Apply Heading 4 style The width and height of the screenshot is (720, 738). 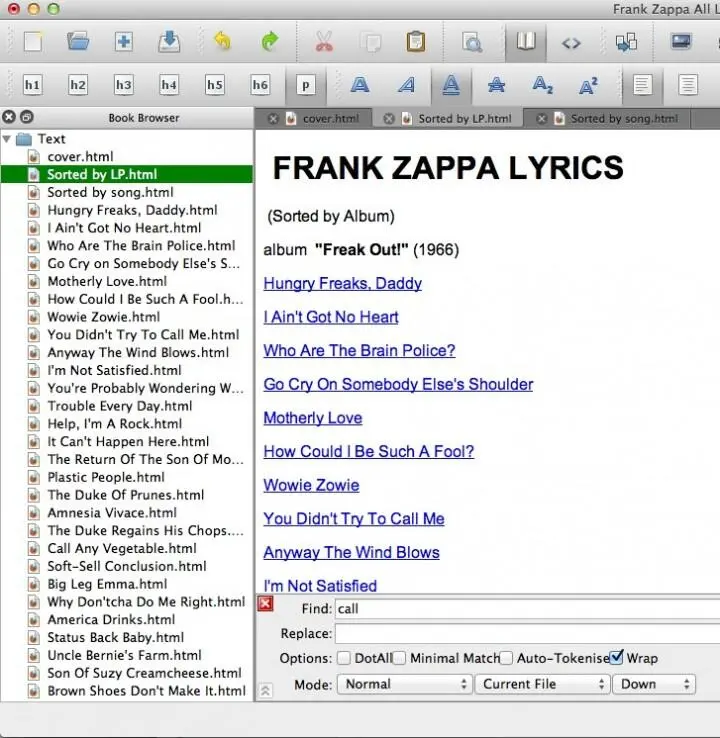pyautogui.click(x=169, y=85)
